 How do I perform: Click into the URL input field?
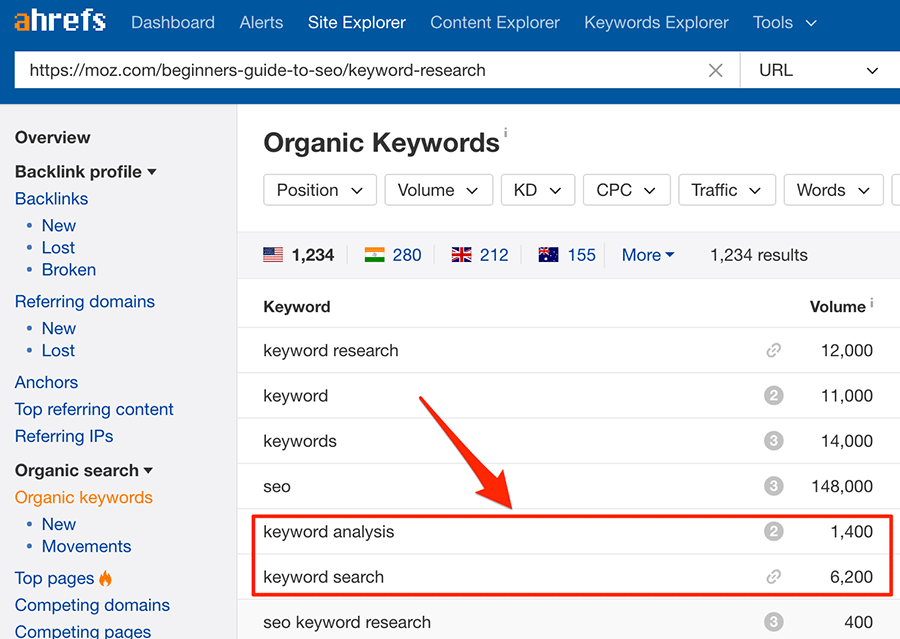tap(360, 71)
